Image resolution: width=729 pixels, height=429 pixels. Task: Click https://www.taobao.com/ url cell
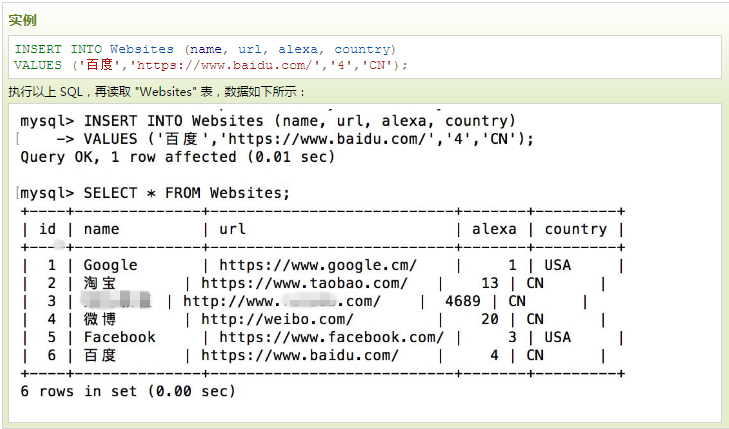305,283
